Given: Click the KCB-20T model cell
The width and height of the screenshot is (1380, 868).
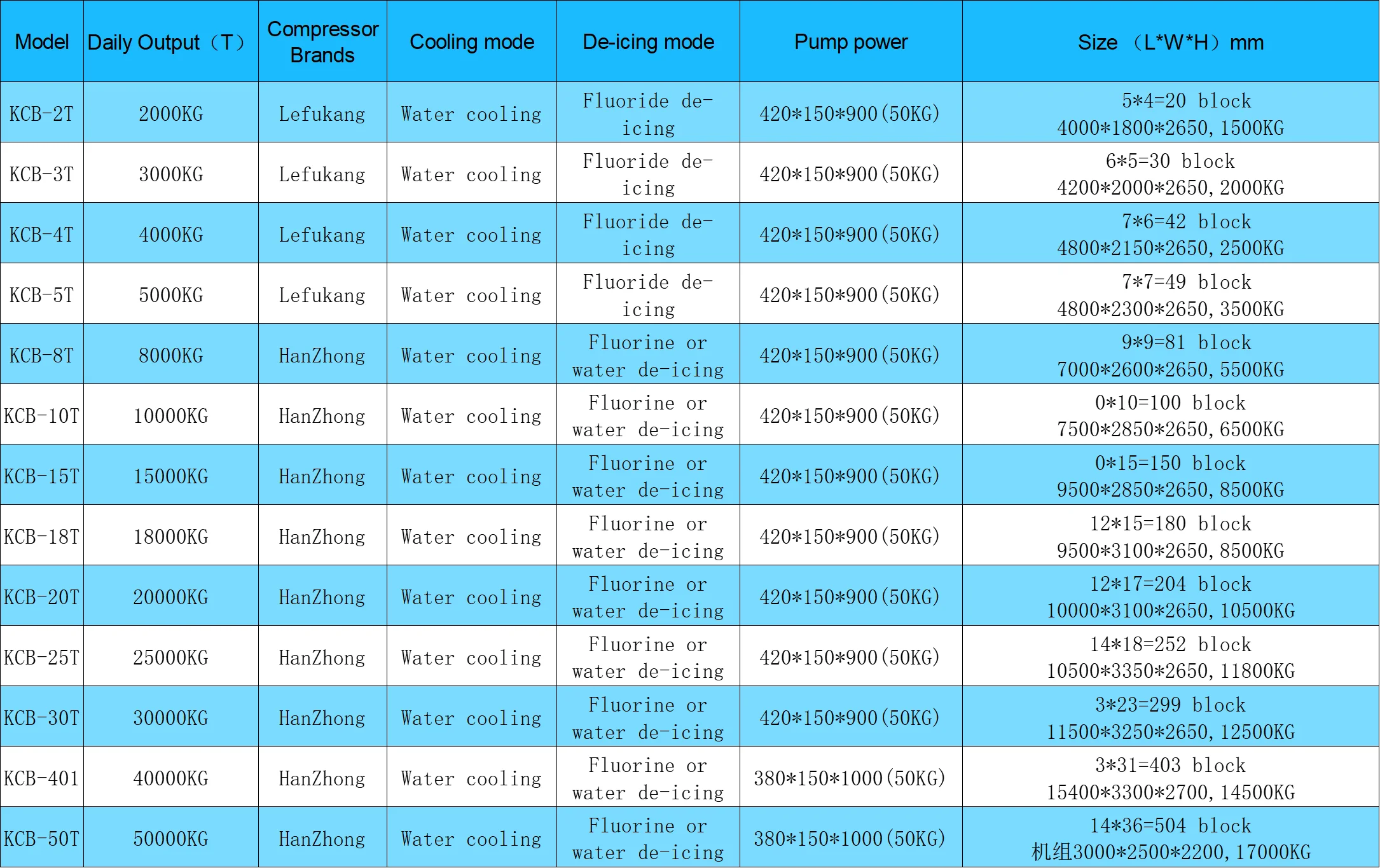Looking at the screenshot, I should pyautogui.click(x=41, y=597).
